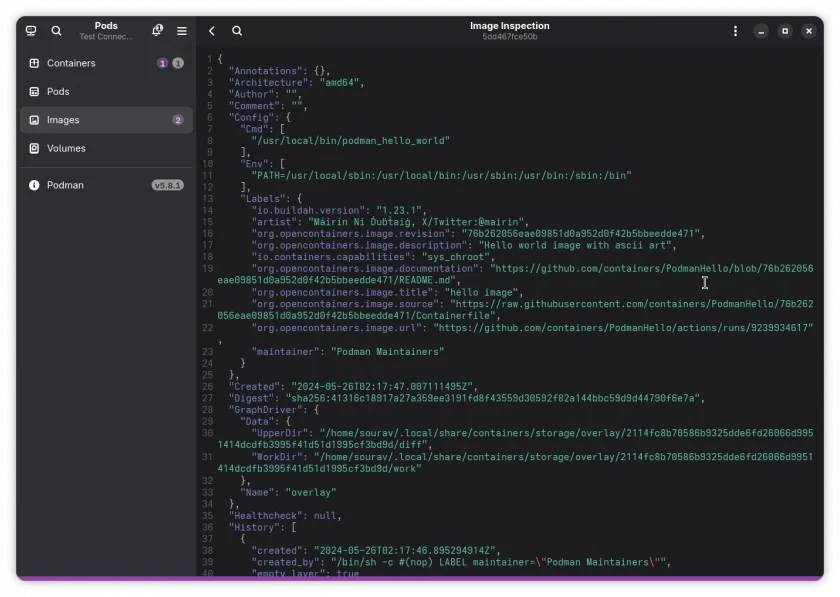Click the purple running containers count badge

(162, 63)
